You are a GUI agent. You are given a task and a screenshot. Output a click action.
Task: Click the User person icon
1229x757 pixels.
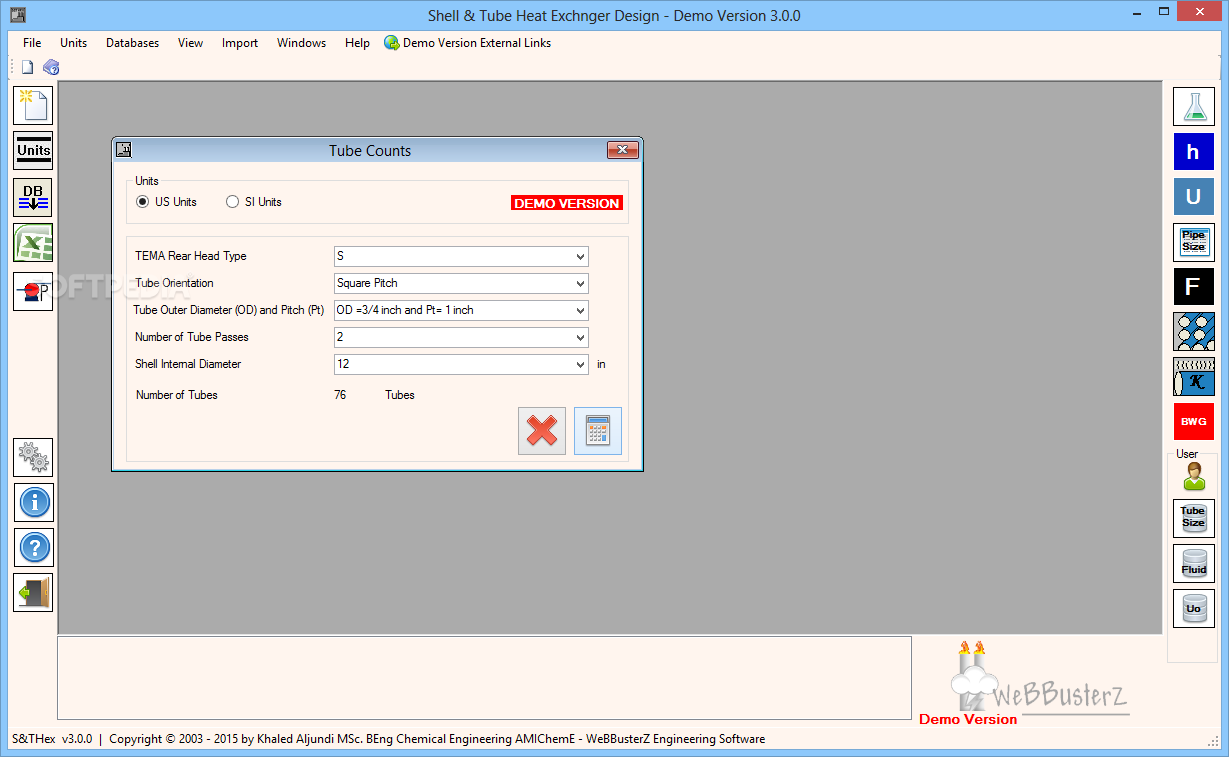1194,478
